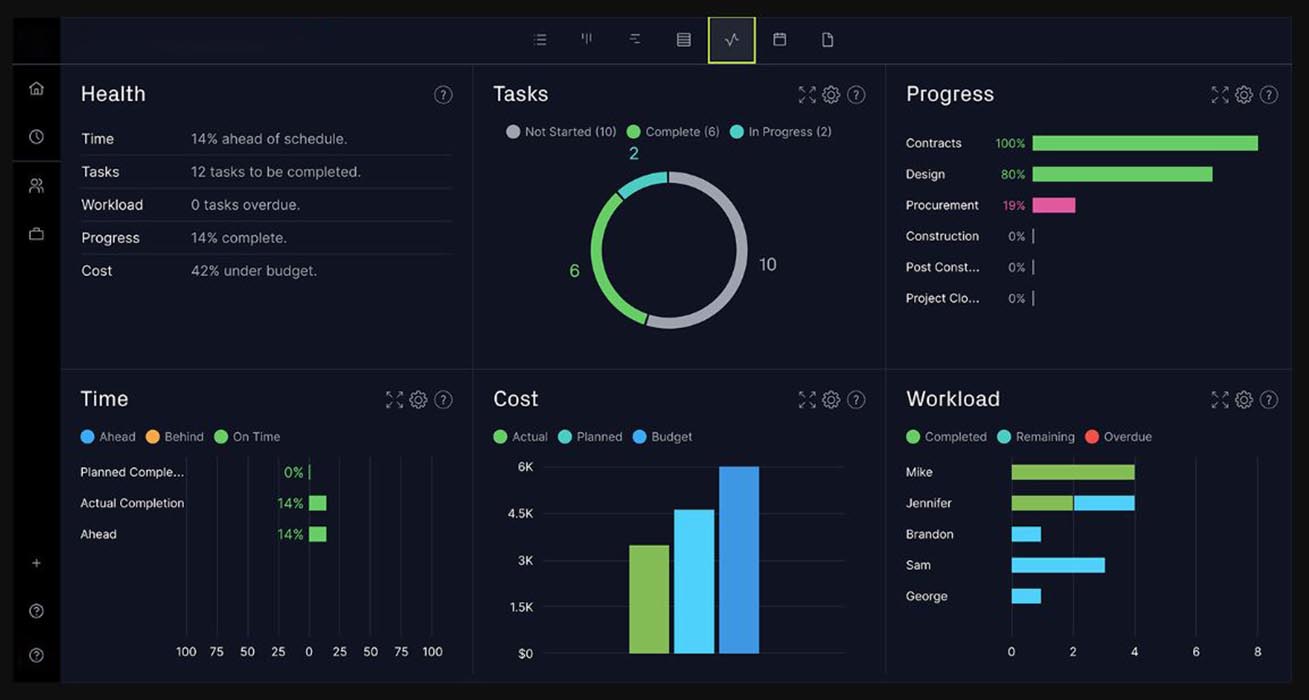Image resolution: width=1309 pixels, height=700 pixels.
Task: Toggle Behind legend in Time chart
Action: 175,437
